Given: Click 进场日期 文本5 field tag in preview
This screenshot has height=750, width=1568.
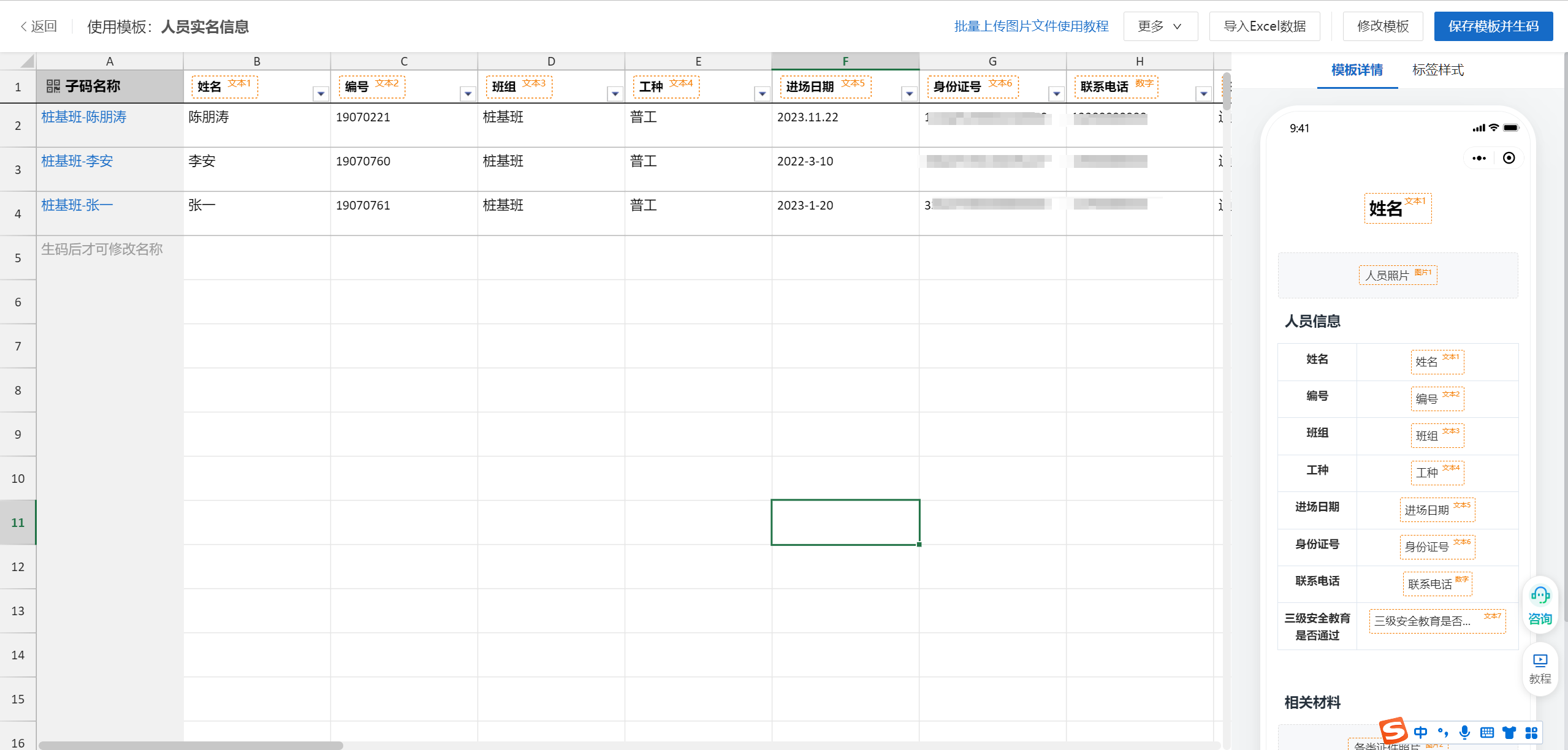Looking at the screenshot, I should [x=1437, y=510].
